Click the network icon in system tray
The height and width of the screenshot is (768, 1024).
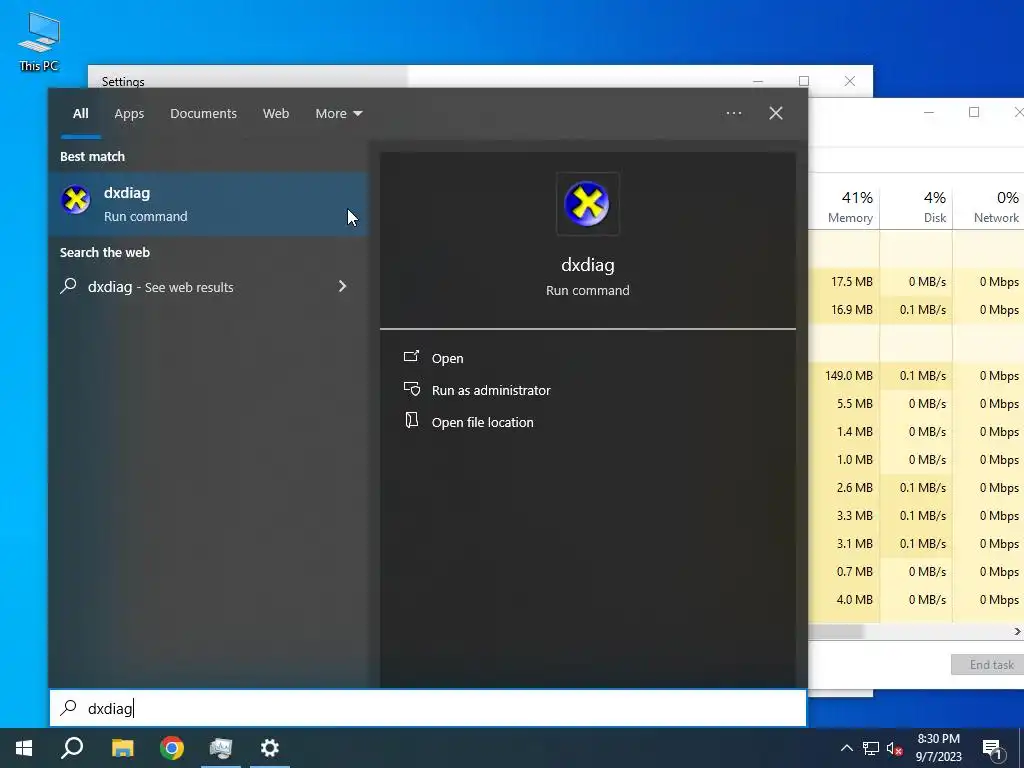[x=871, y=748]
